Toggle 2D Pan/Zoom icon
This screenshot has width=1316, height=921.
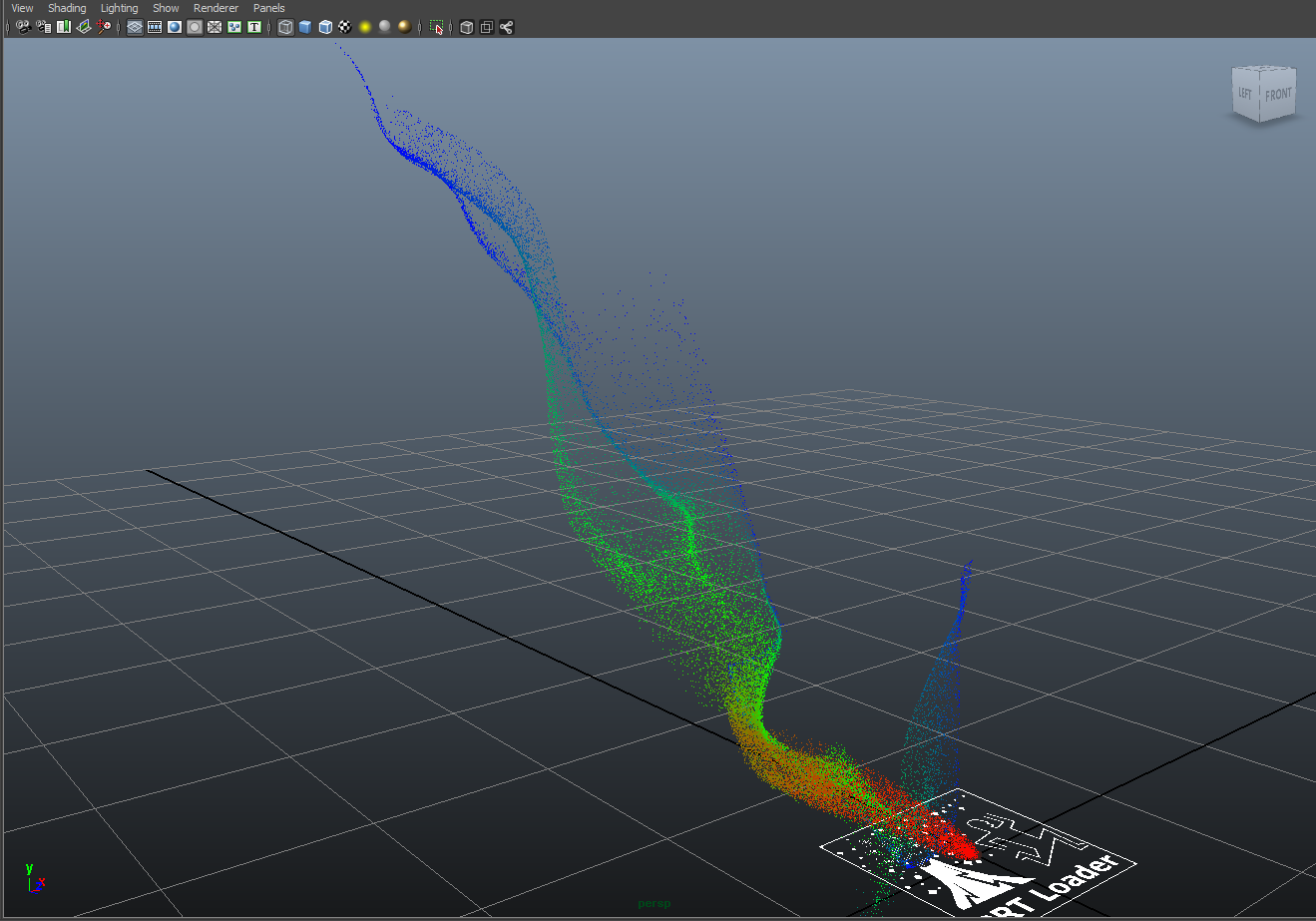pyautogui.click(x=104, y=27)
